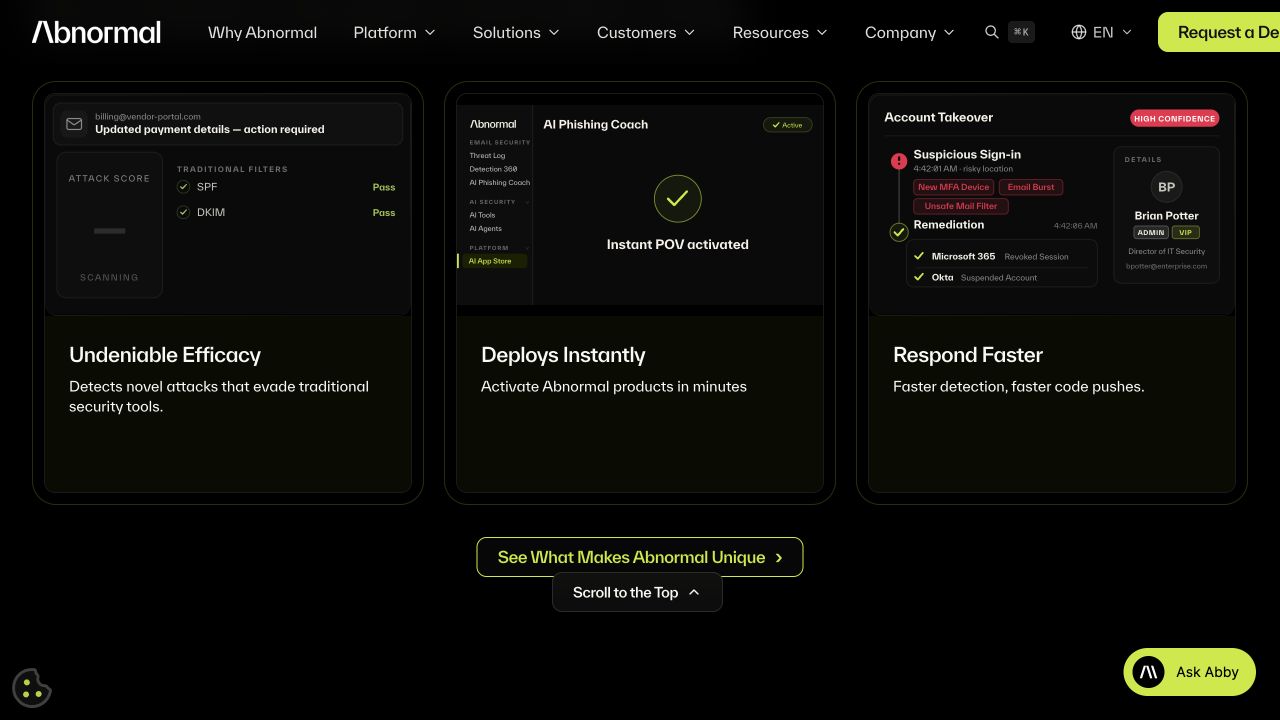Click the BP avatar circle
Screen dimensions: 1280x720
pyautogui.click(x=1166, y=187)
